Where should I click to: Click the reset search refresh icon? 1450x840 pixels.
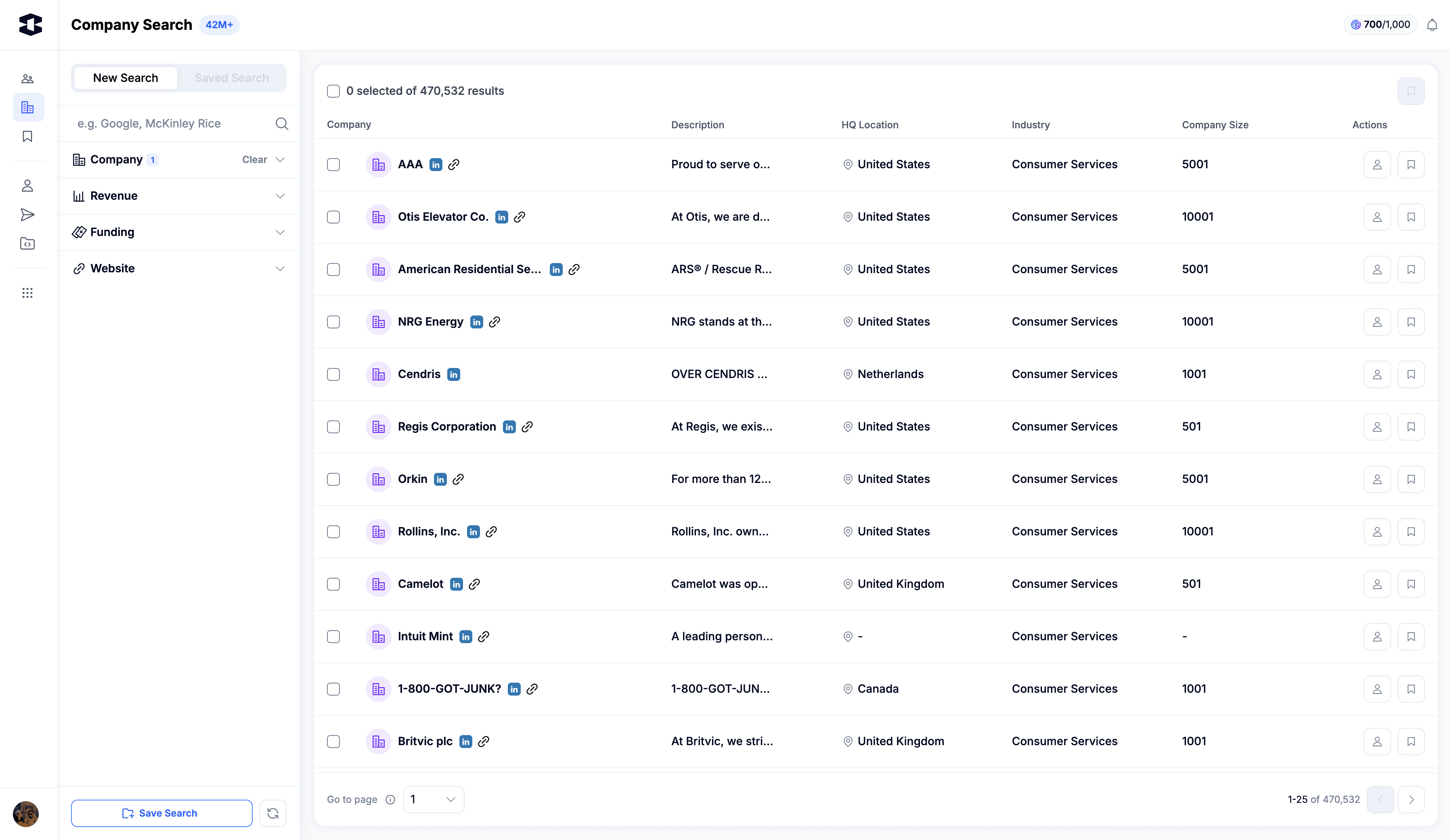click(x=273, y=813)
